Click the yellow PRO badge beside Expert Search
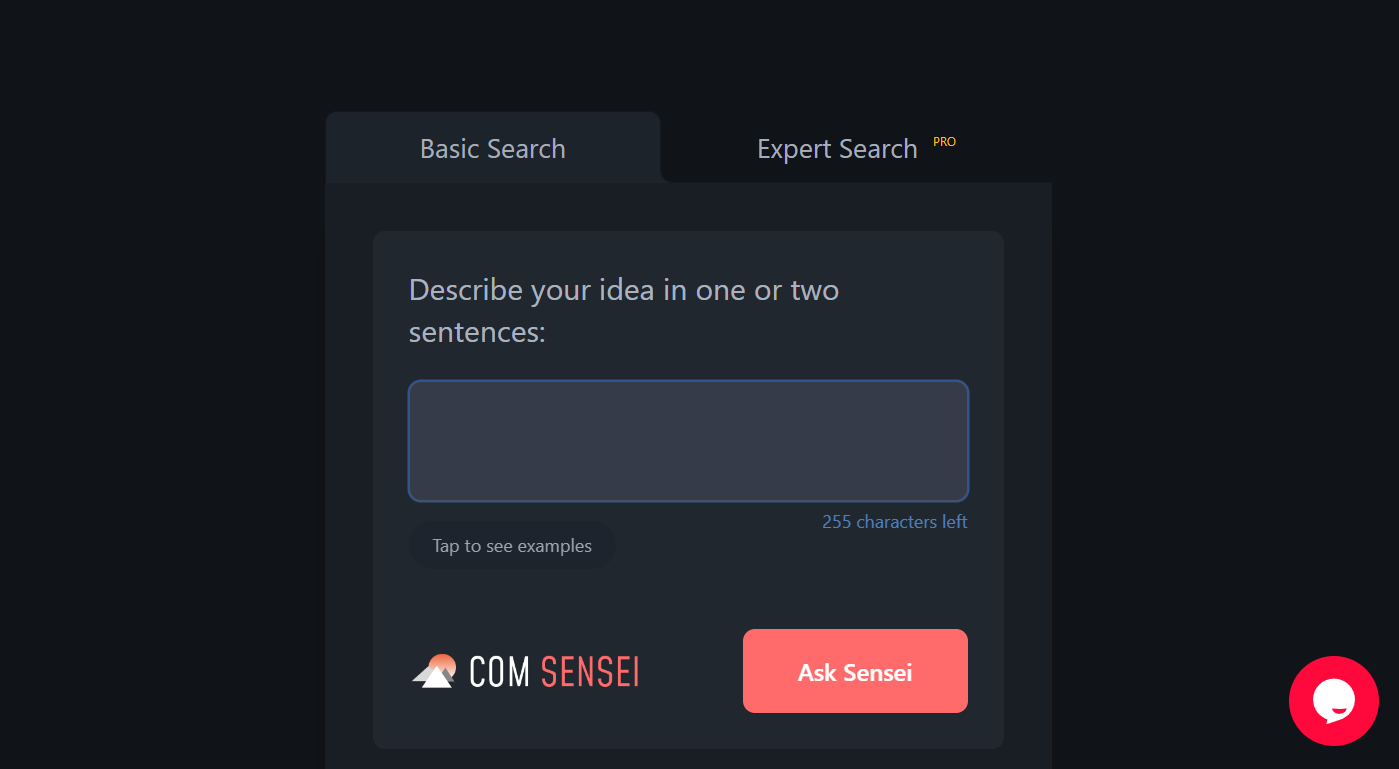The image size is (1399, 769). [944, 142]
